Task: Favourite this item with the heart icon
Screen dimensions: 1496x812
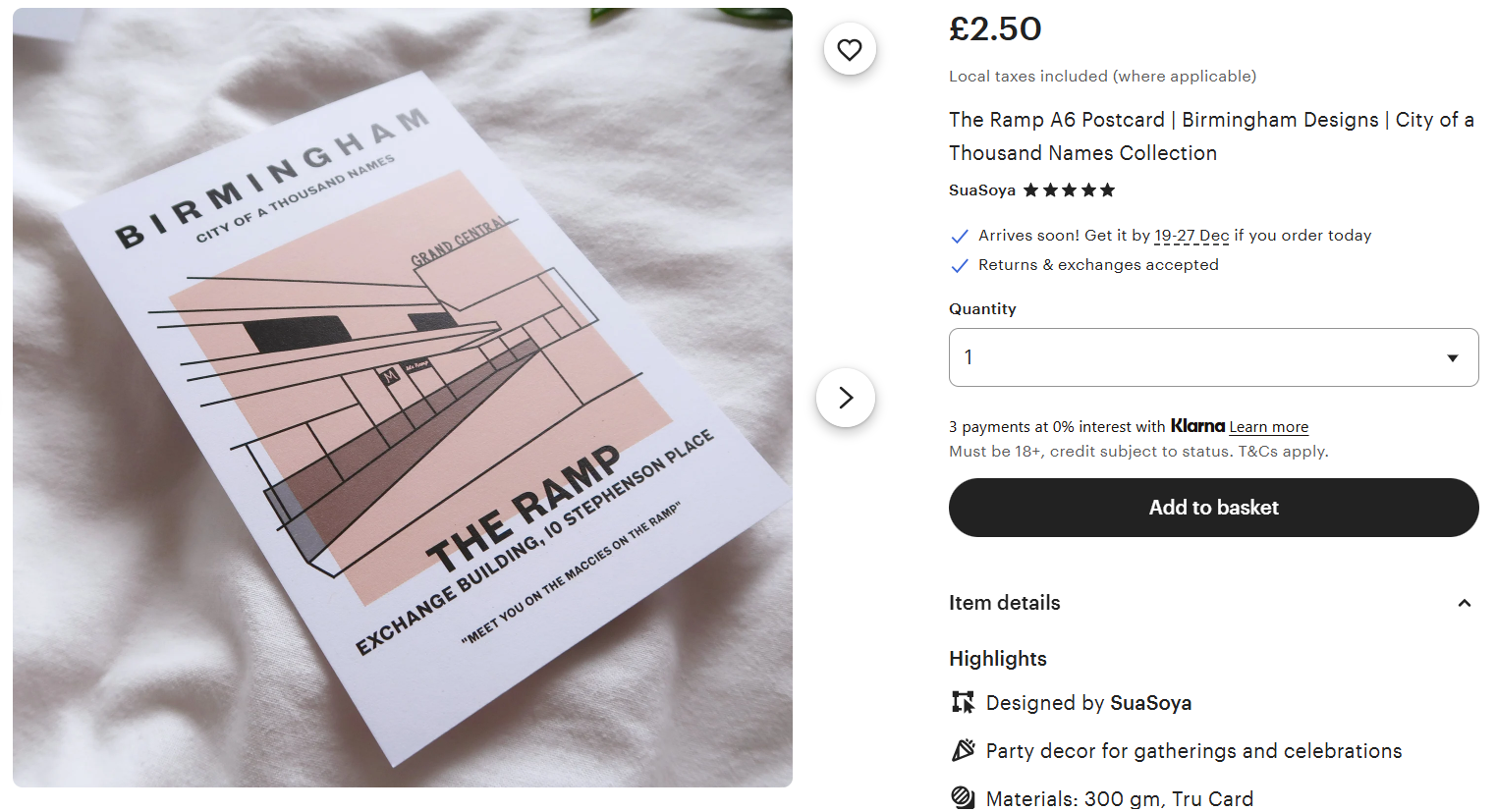Action: [850, 49]
